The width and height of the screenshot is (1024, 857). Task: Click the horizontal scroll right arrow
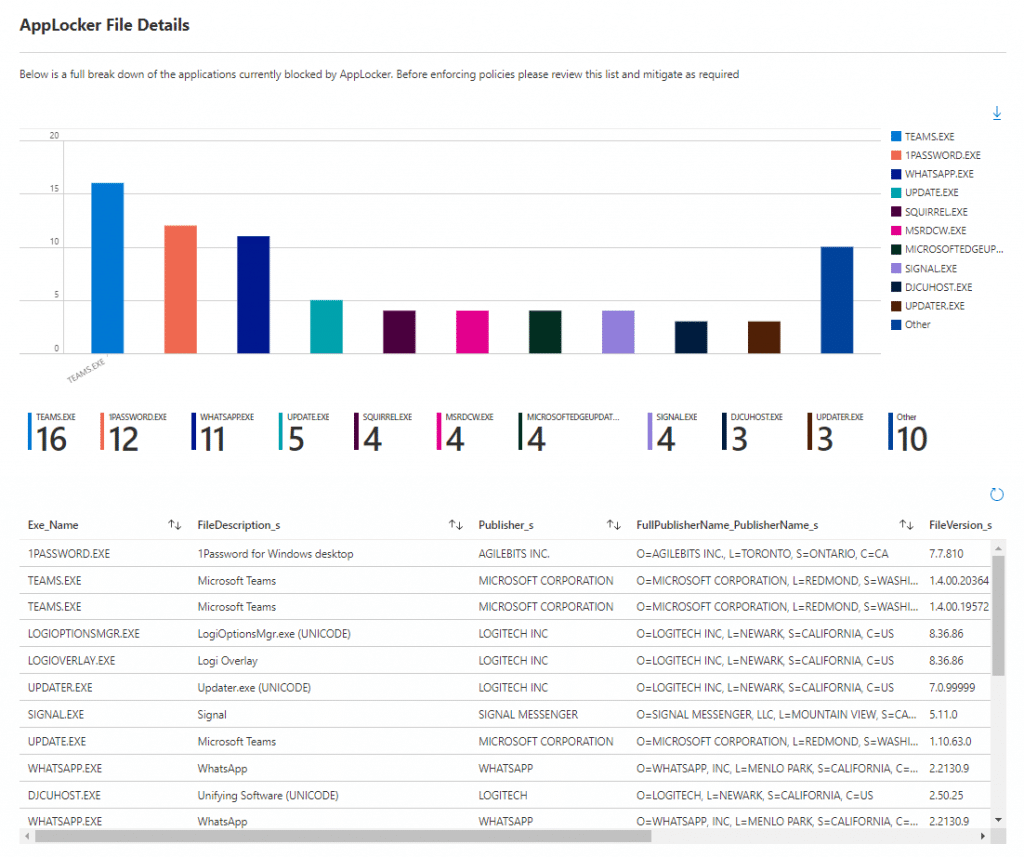983,836
